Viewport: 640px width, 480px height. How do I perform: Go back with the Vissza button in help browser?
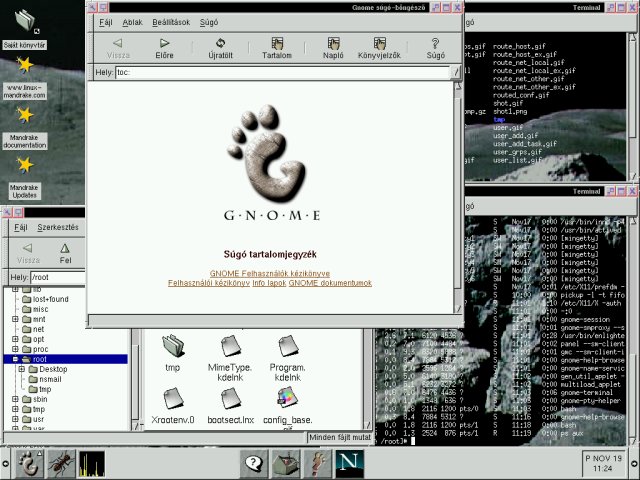point(118,48)
